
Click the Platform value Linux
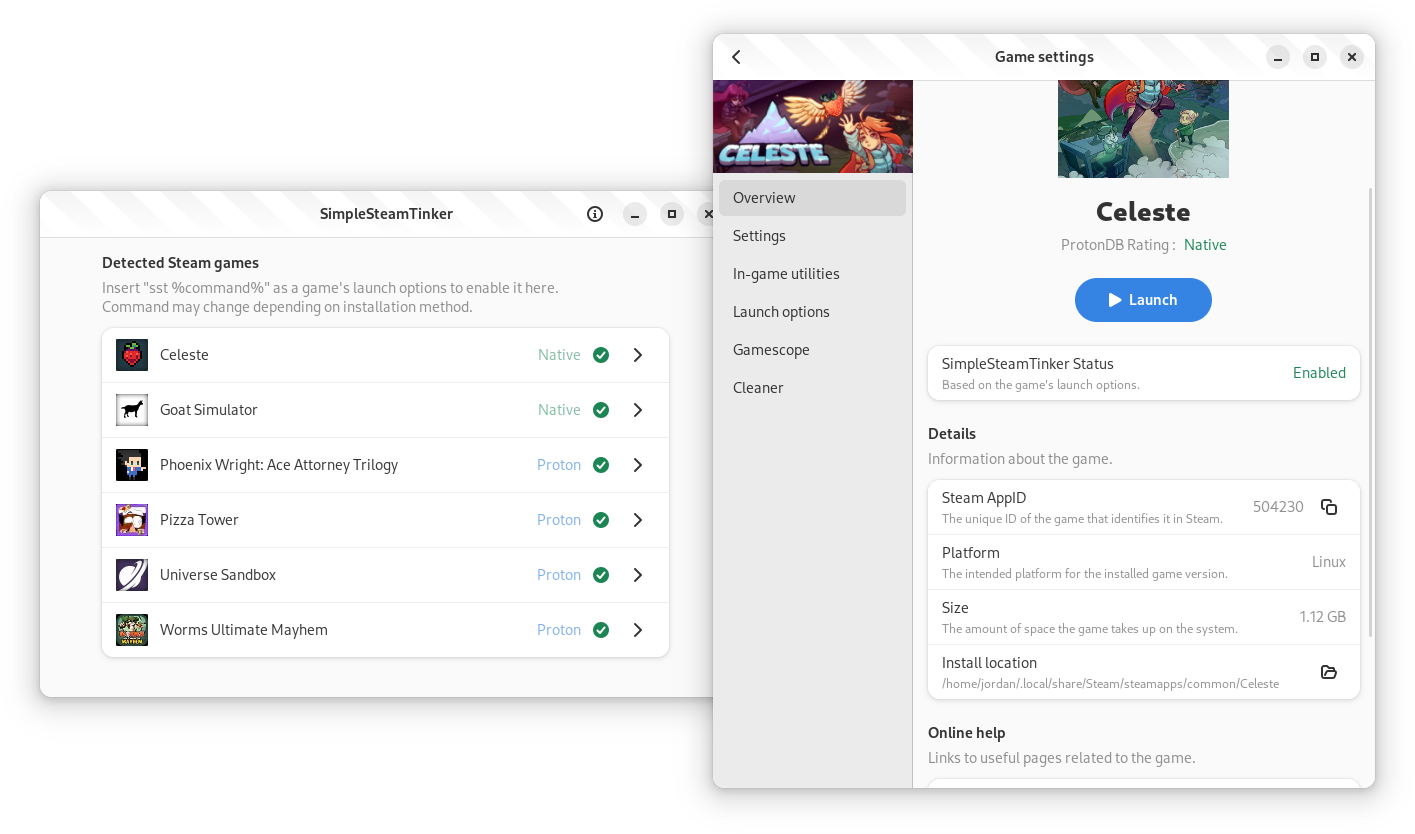coord(1329,562)
